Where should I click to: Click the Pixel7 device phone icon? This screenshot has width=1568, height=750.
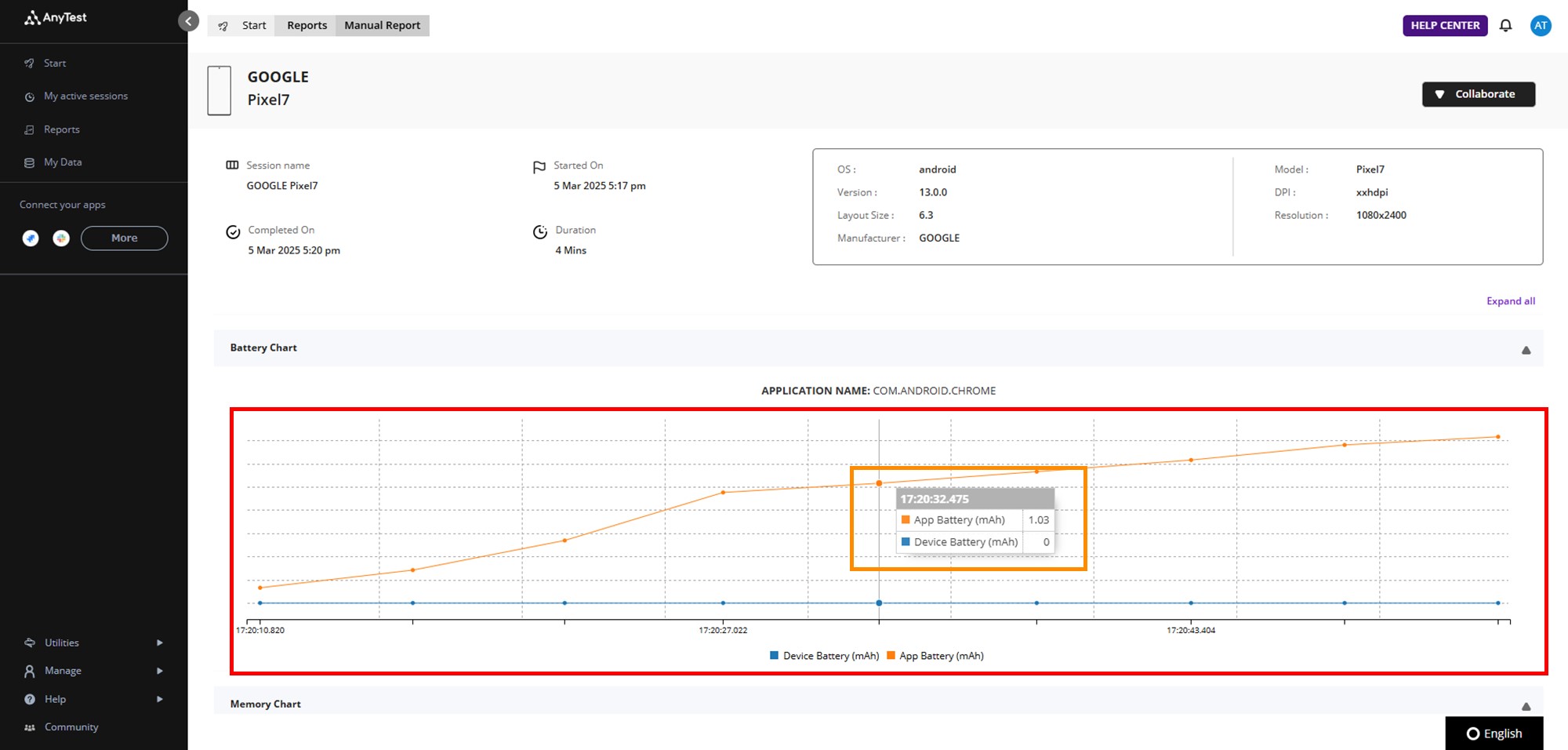click(220, 90)
